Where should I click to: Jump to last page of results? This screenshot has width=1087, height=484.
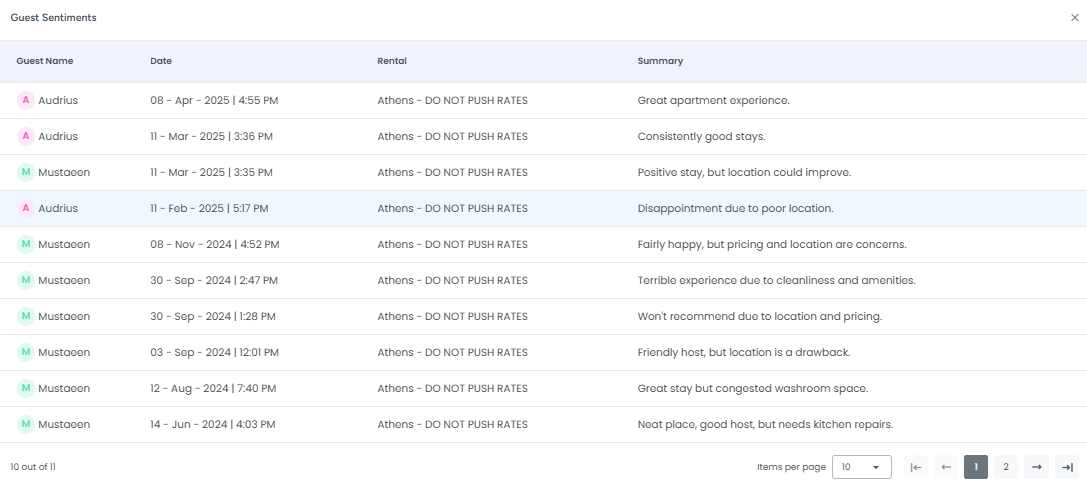[x=1067, y=467]
